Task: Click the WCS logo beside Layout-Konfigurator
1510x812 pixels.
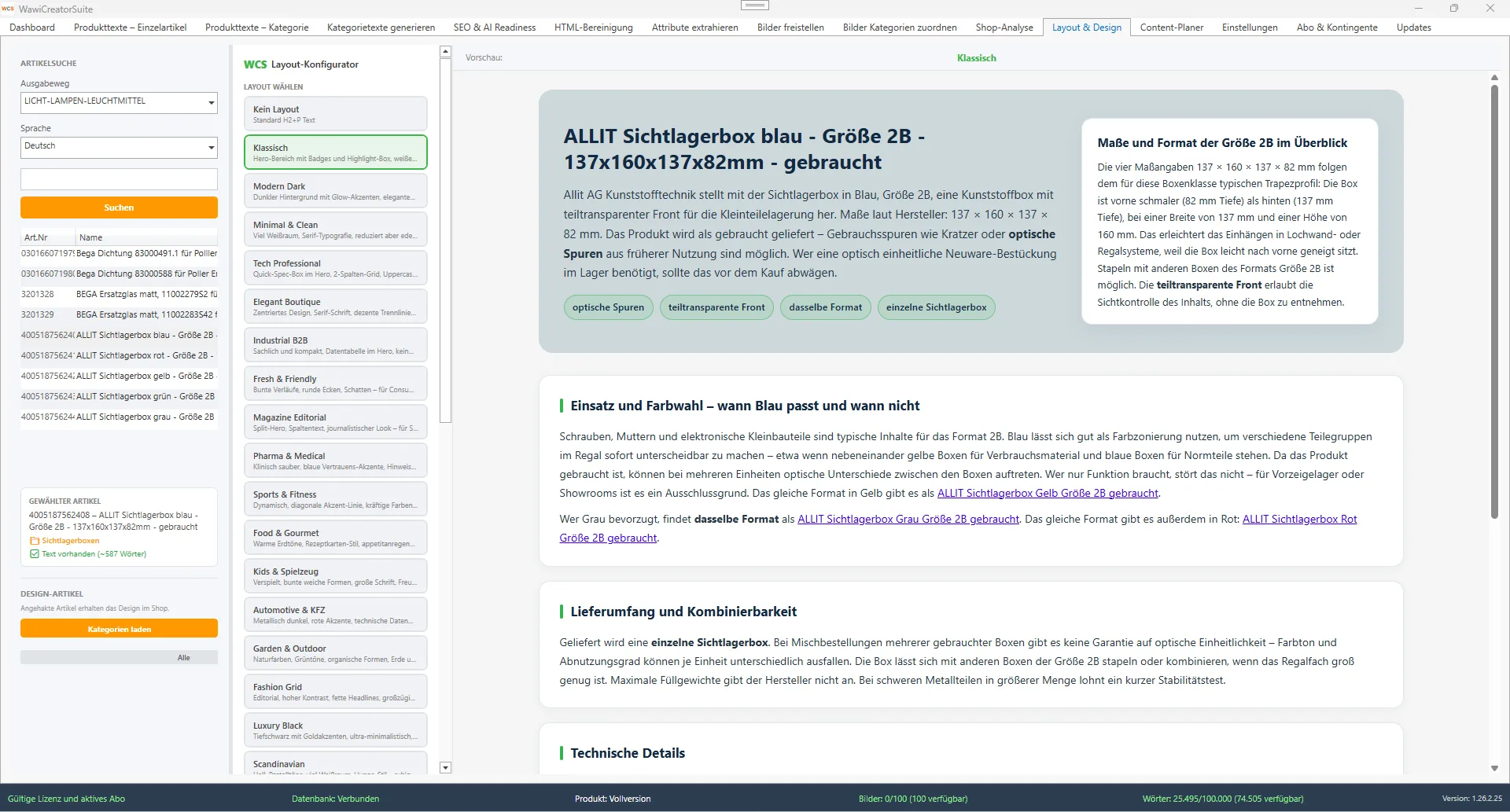Action: (254, 64)
